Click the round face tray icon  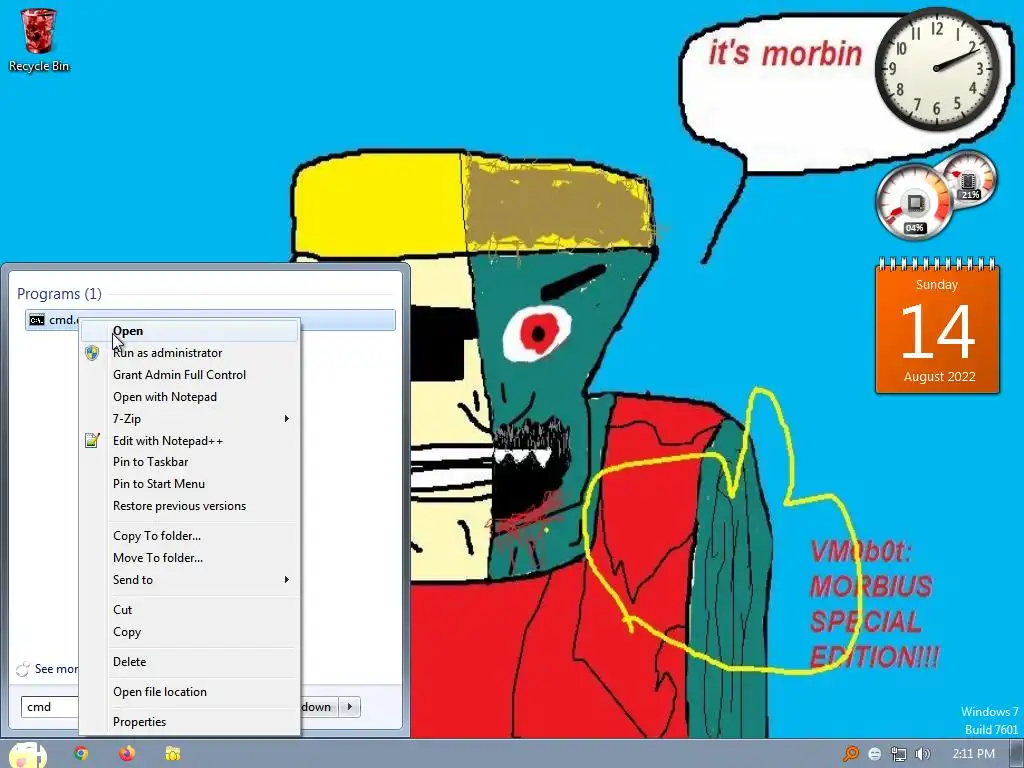(874, 754)
